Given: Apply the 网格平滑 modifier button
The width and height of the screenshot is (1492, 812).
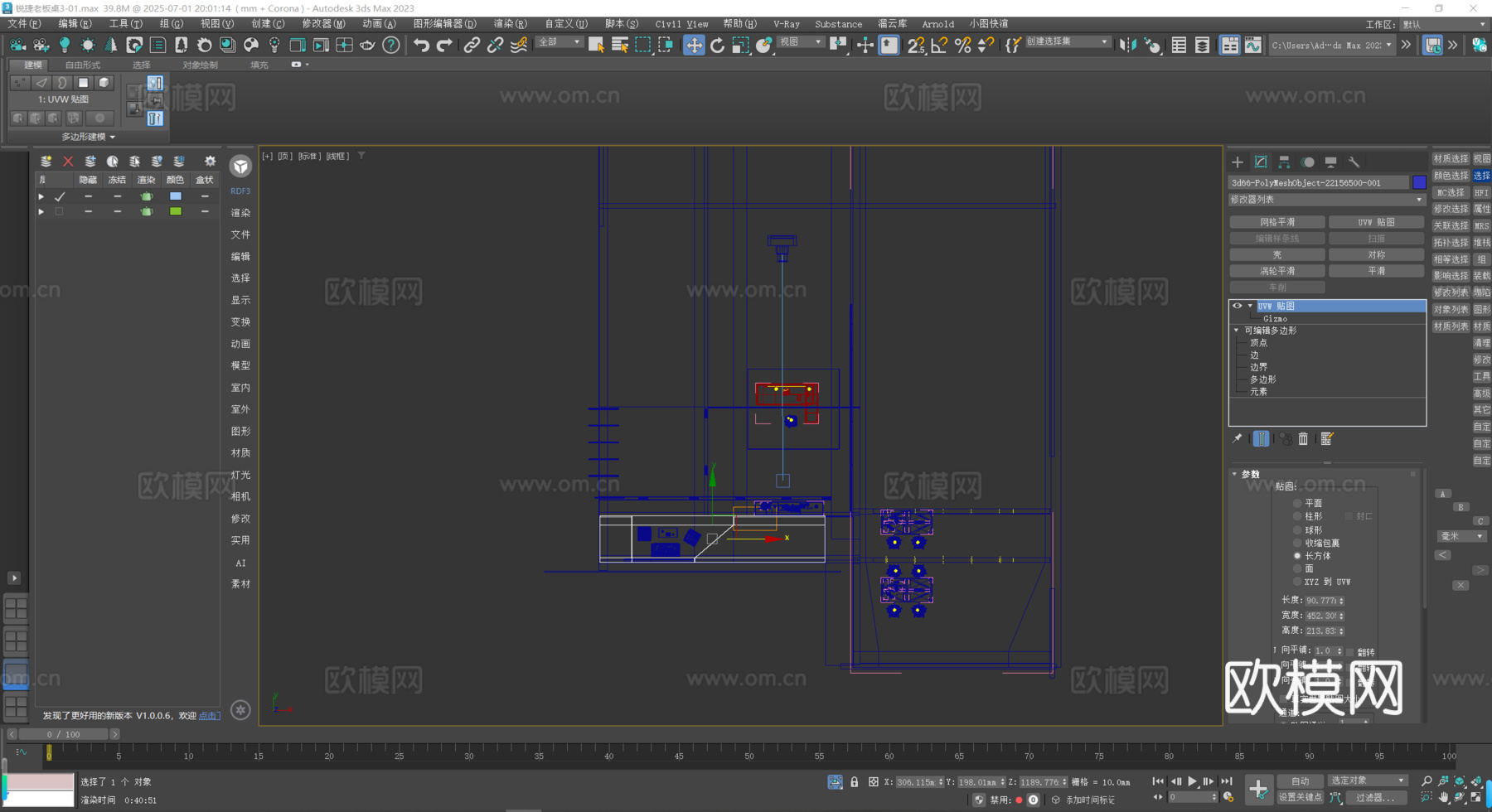Looking at the screenshot, I should (x=1277, y=222).
